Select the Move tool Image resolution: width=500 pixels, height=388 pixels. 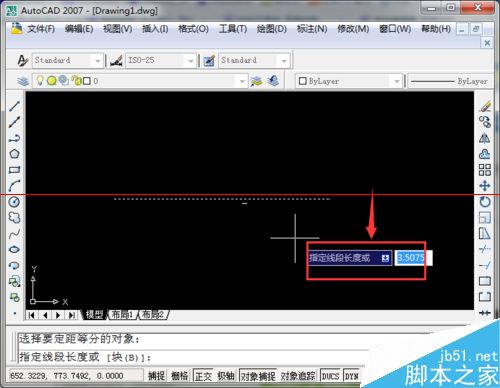point(485,186)
